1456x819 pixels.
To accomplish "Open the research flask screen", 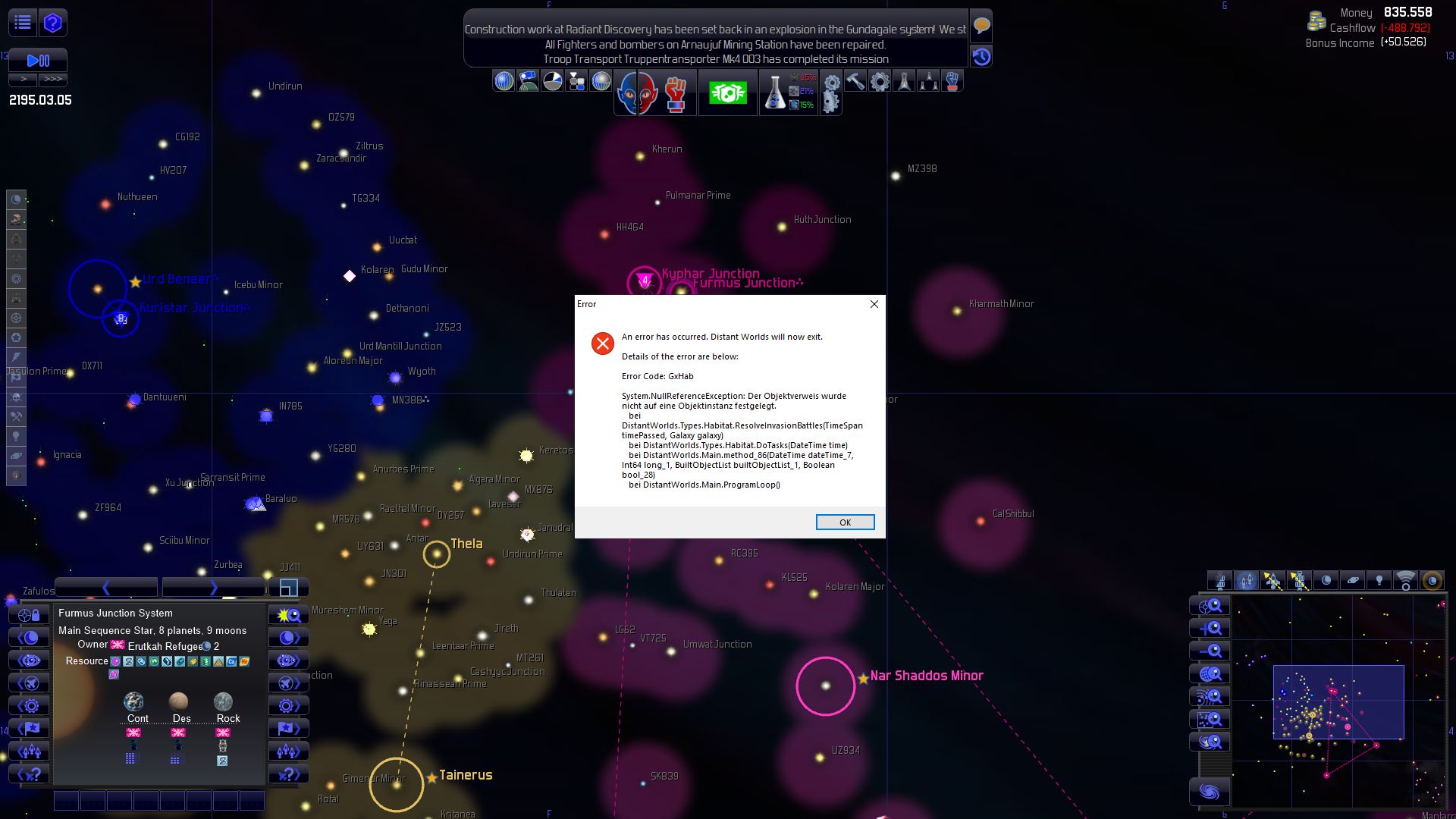I will click(774, 93).
